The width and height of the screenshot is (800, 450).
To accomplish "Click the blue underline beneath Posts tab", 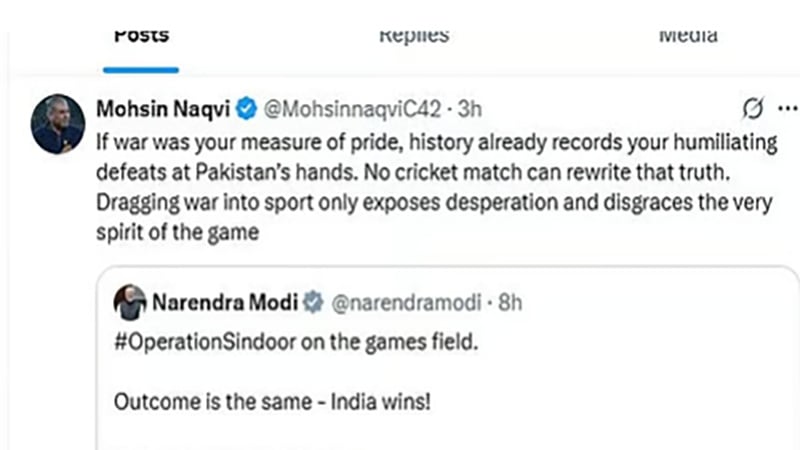I will click(x=140, y=70).
